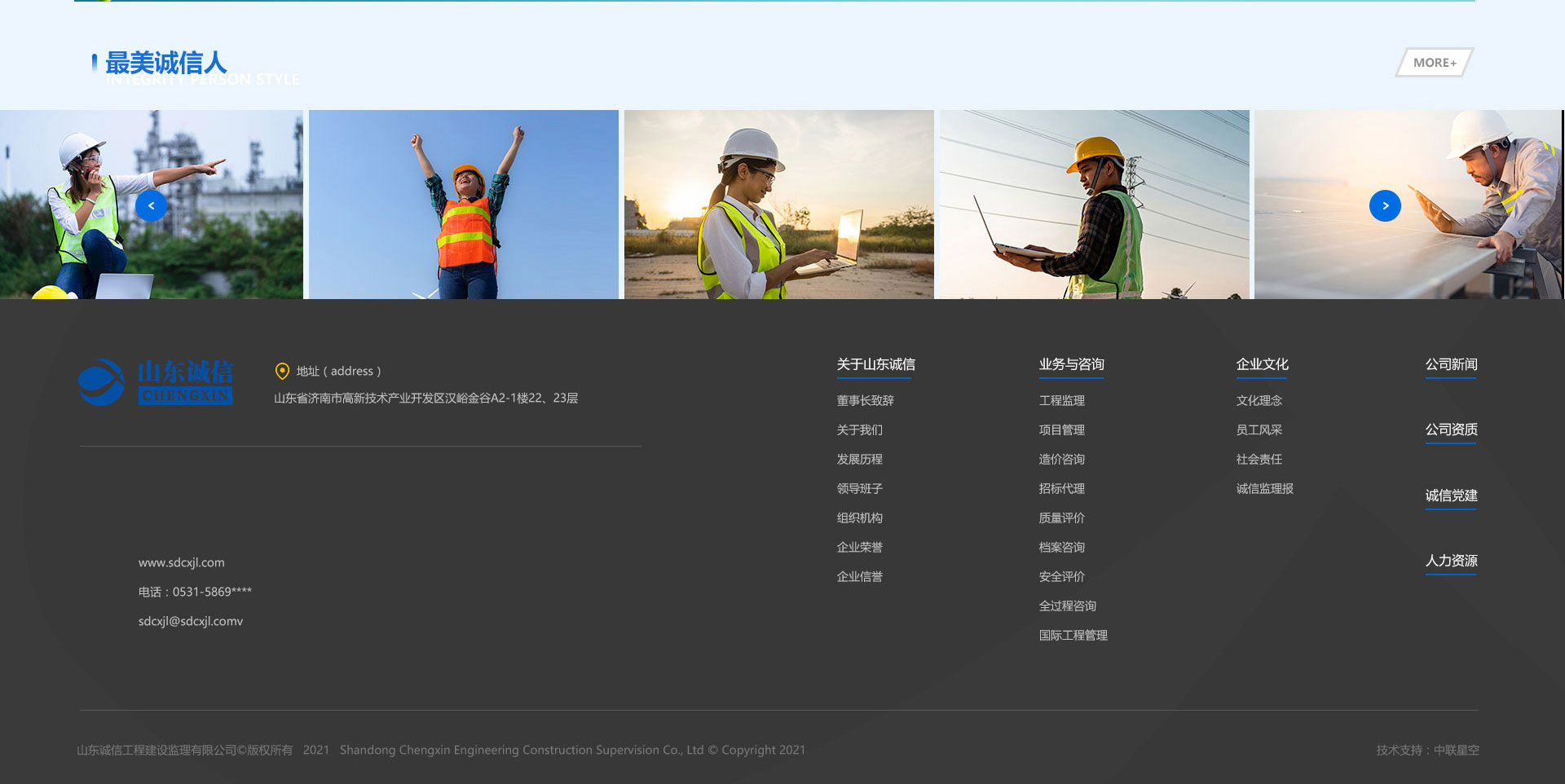Screen dimensions: 1565x784
Task: Click the Shandong Chengxin footer logo
Action: [156, 382]
